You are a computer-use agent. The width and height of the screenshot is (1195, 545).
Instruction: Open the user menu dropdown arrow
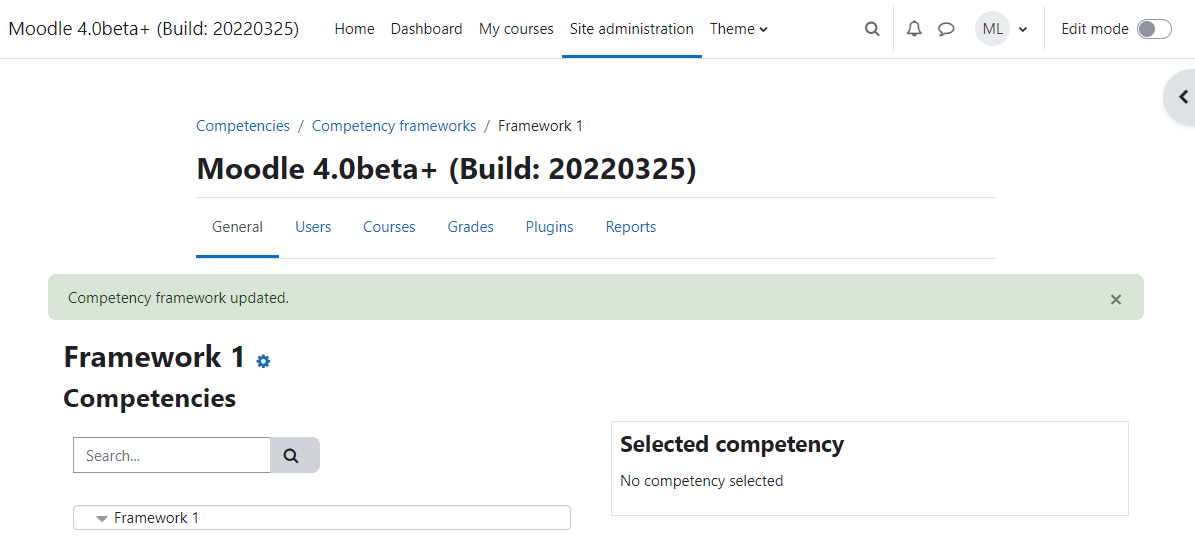1023,30
